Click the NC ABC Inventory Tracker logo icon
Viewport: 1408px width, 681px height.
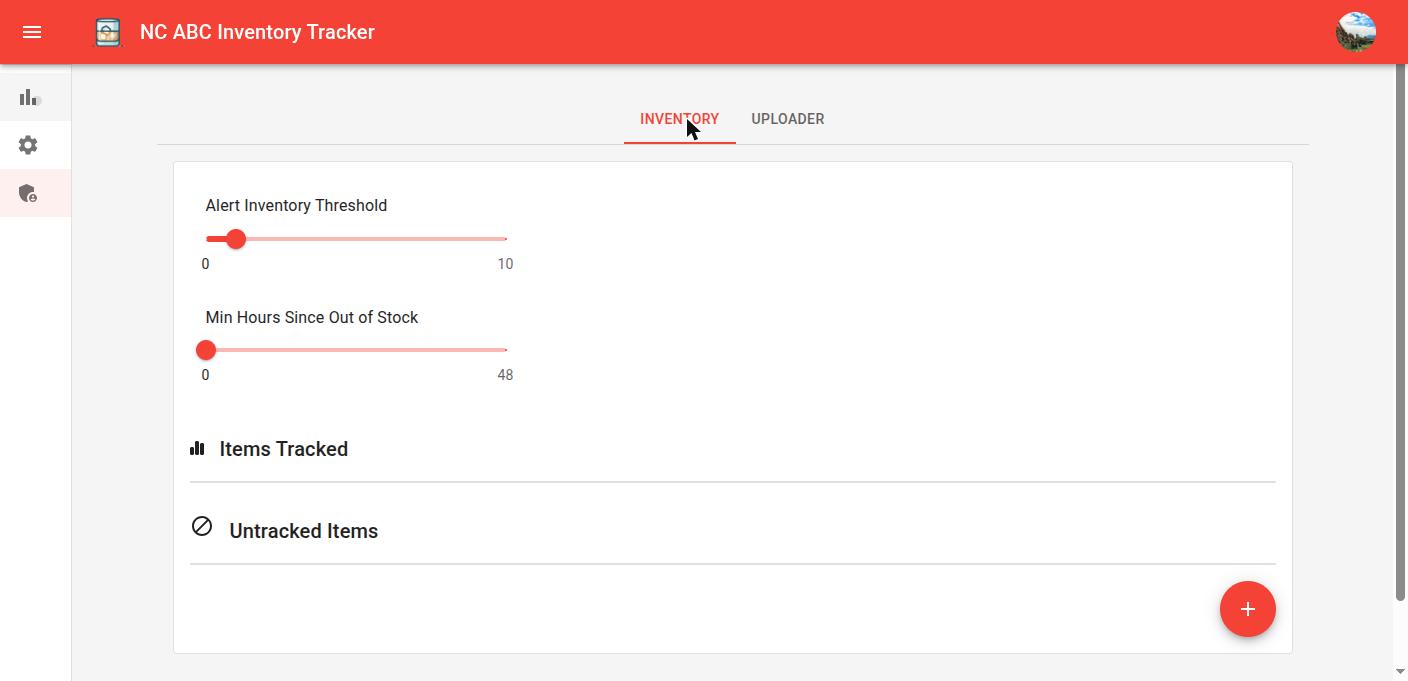[108, 32]
